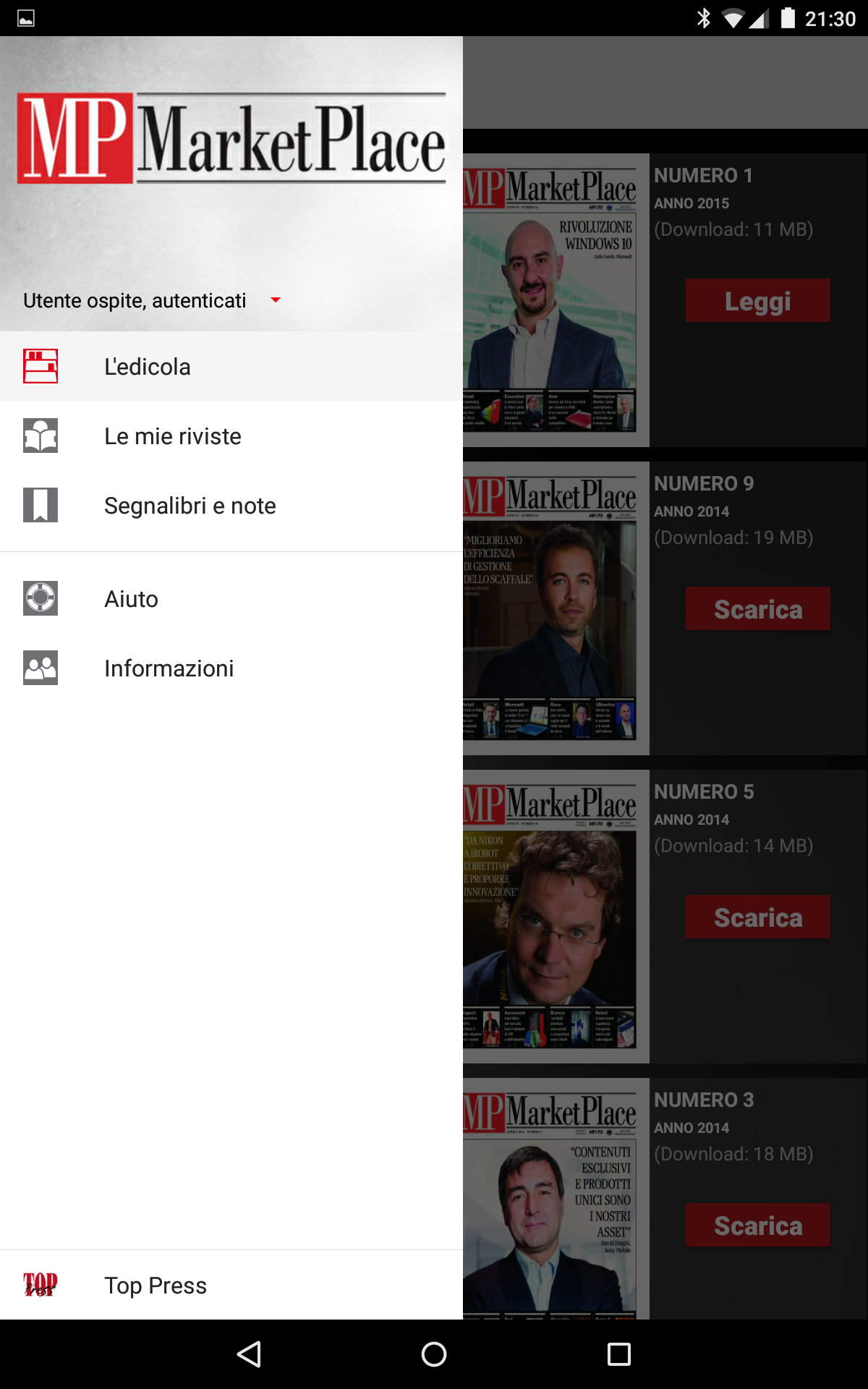The image size is (868, 1389).
Task: Tap the 'NUMERO 1' title text
Action: coord(703,175)
